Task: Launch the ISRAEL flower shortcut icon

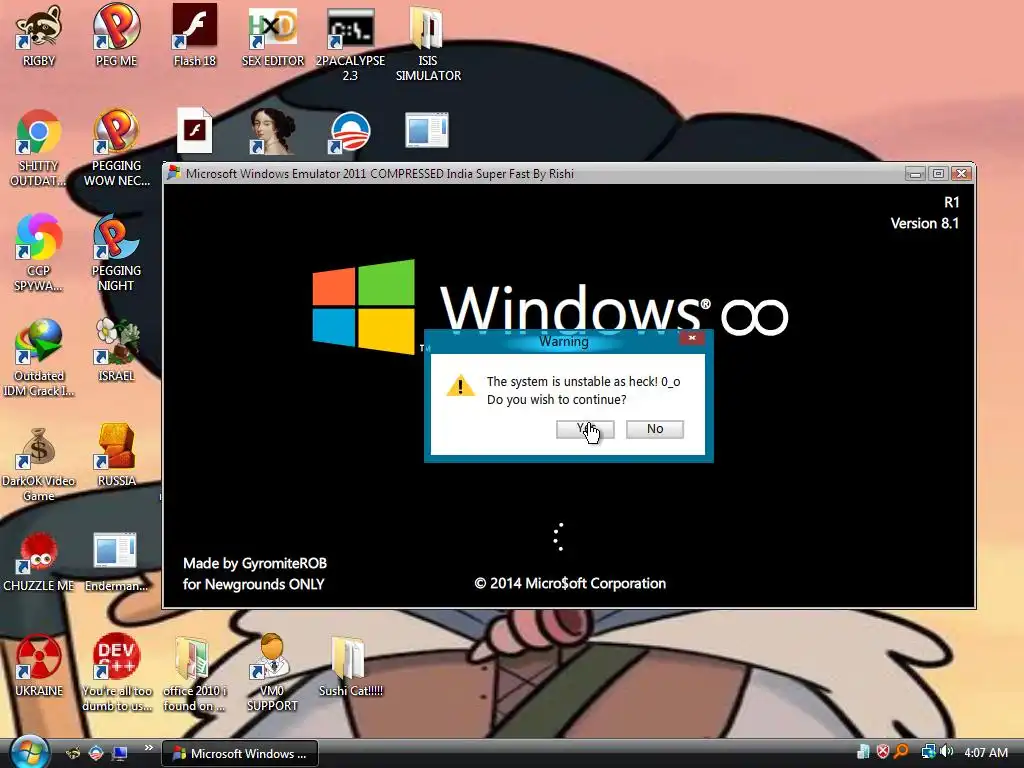Action: 116,351
